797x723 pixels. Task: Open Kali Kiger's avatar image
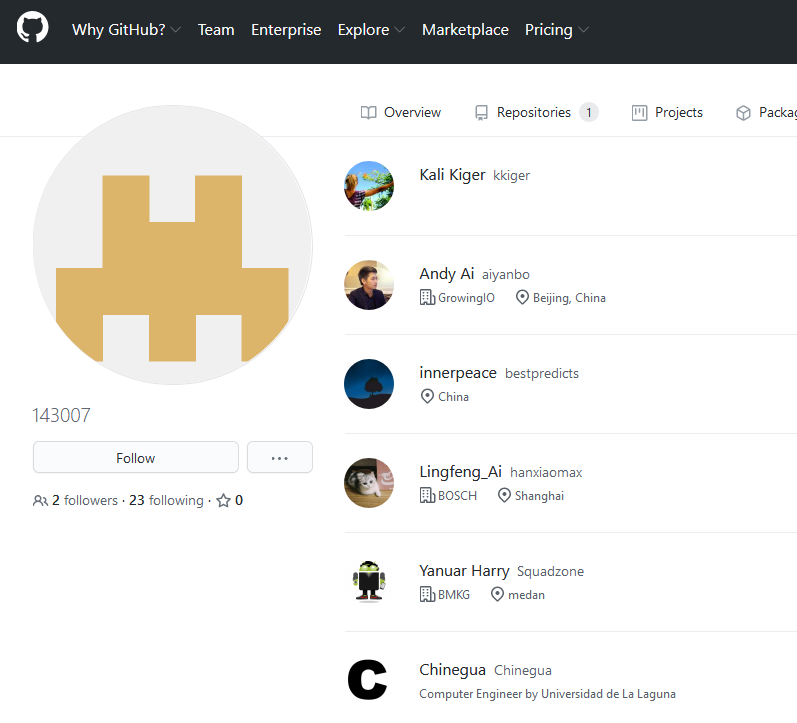(369, 186)
